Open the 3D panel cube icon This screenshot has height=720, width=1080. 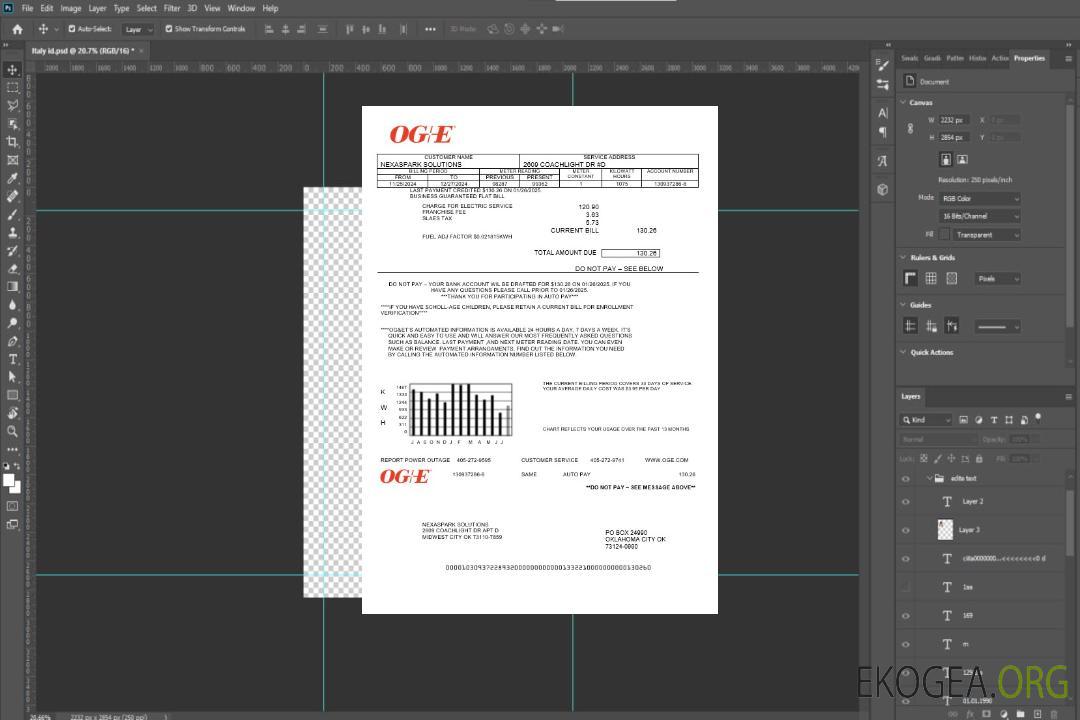pos(882,189)
